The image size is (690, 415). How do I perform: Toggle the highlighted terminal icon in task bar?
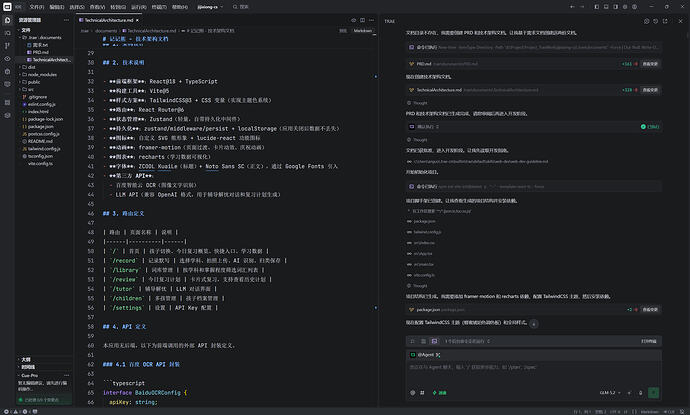coord(434,341)
